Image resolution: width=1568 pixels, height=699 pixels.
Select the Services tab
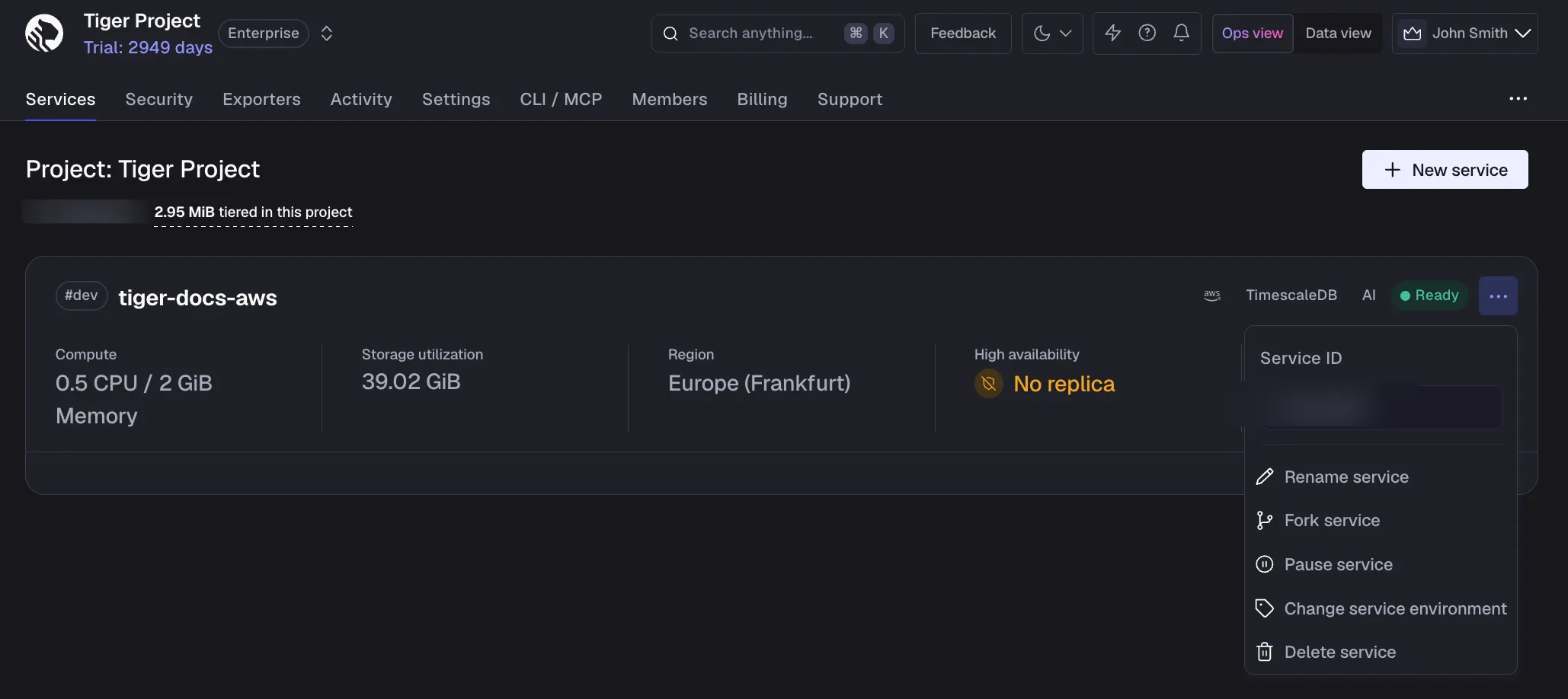pyautogui.click(x=61, y=100)
